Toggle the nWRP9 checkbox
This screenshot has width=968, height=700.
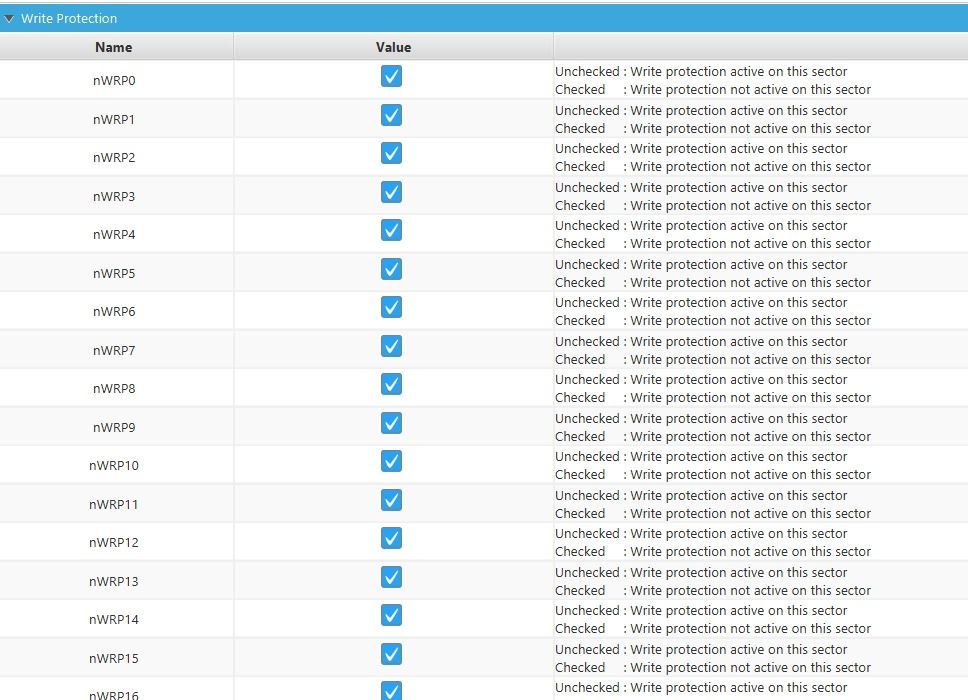[391, 423]
